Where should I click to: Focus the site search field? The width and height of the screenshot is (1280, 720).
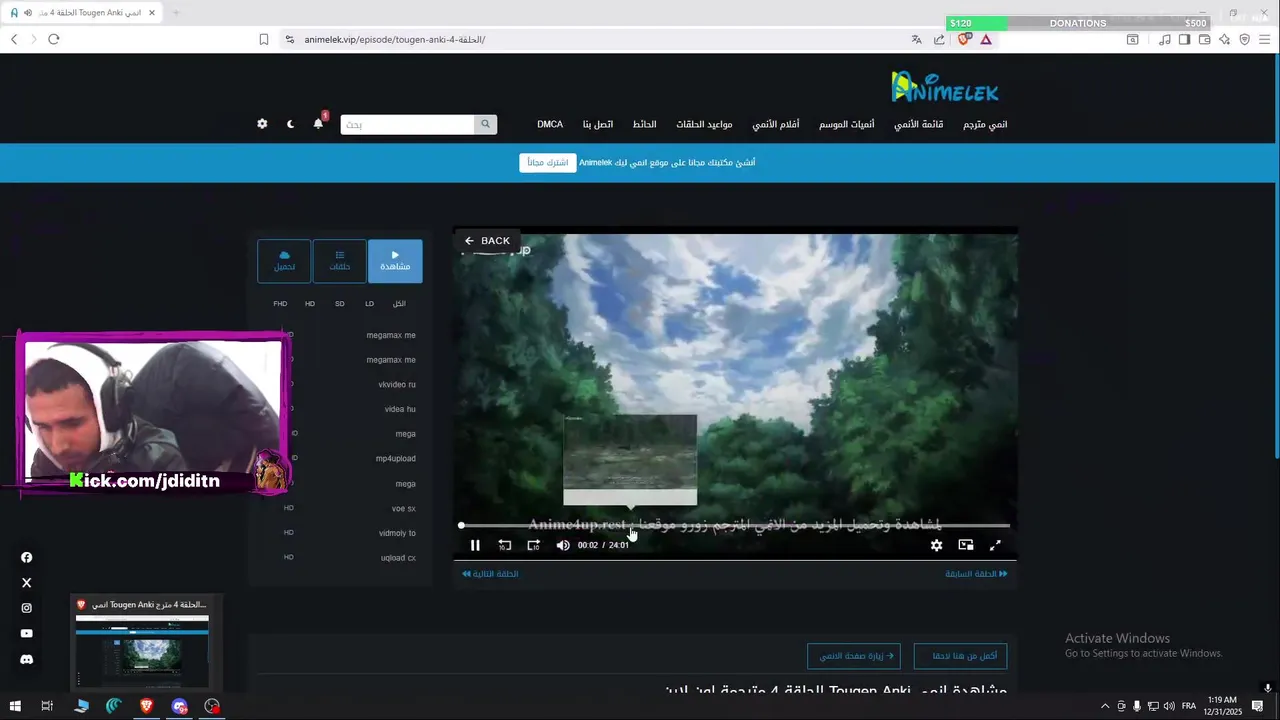(x=407, y=124)
